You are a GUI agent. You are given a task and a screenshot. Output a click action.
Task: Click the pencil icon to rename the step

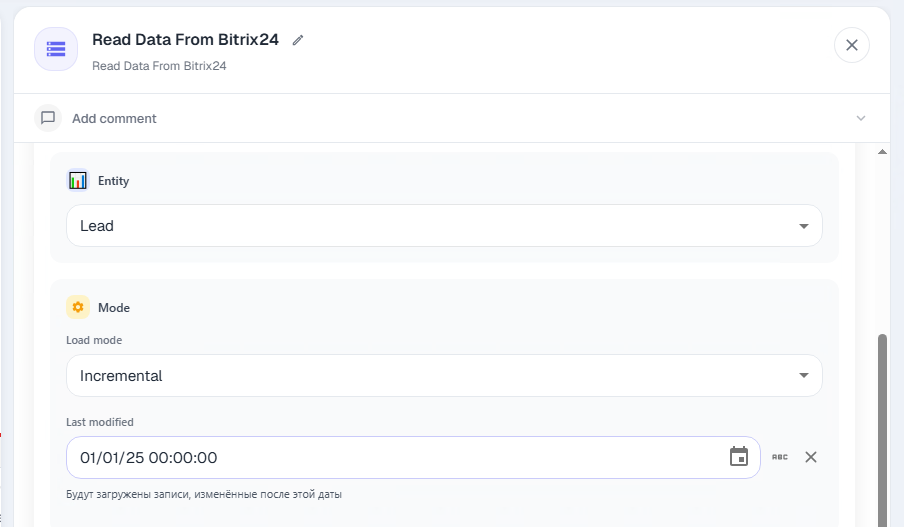tap(297, 40)
